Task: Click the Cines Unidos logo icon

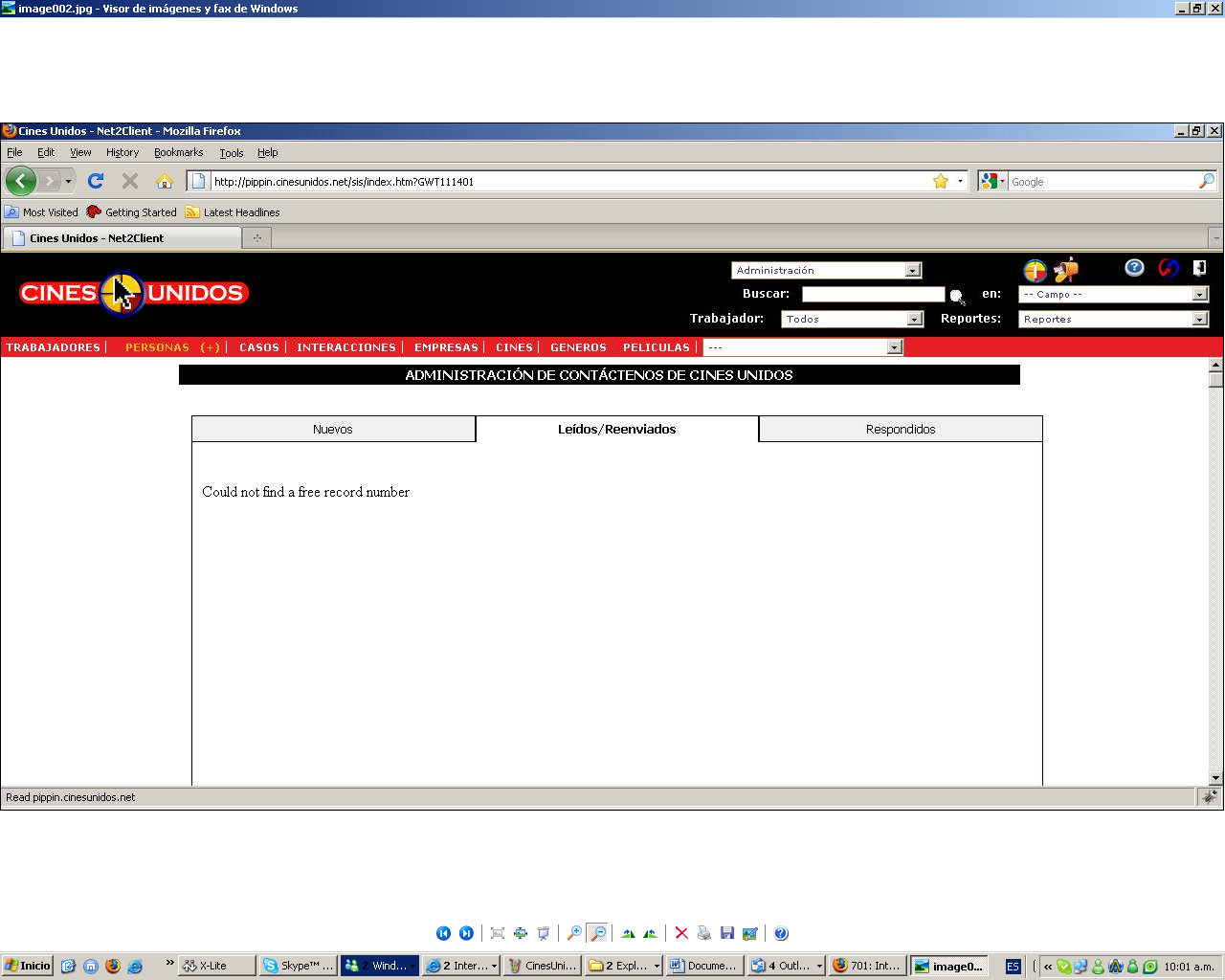Action: click(x=1036, y=270)
